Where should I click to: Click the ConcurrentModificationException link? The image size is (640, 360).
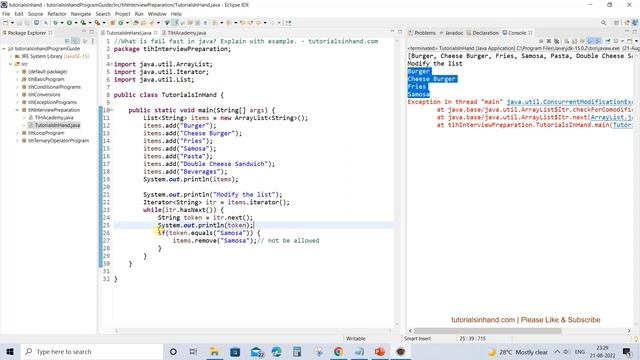[570, 102]
